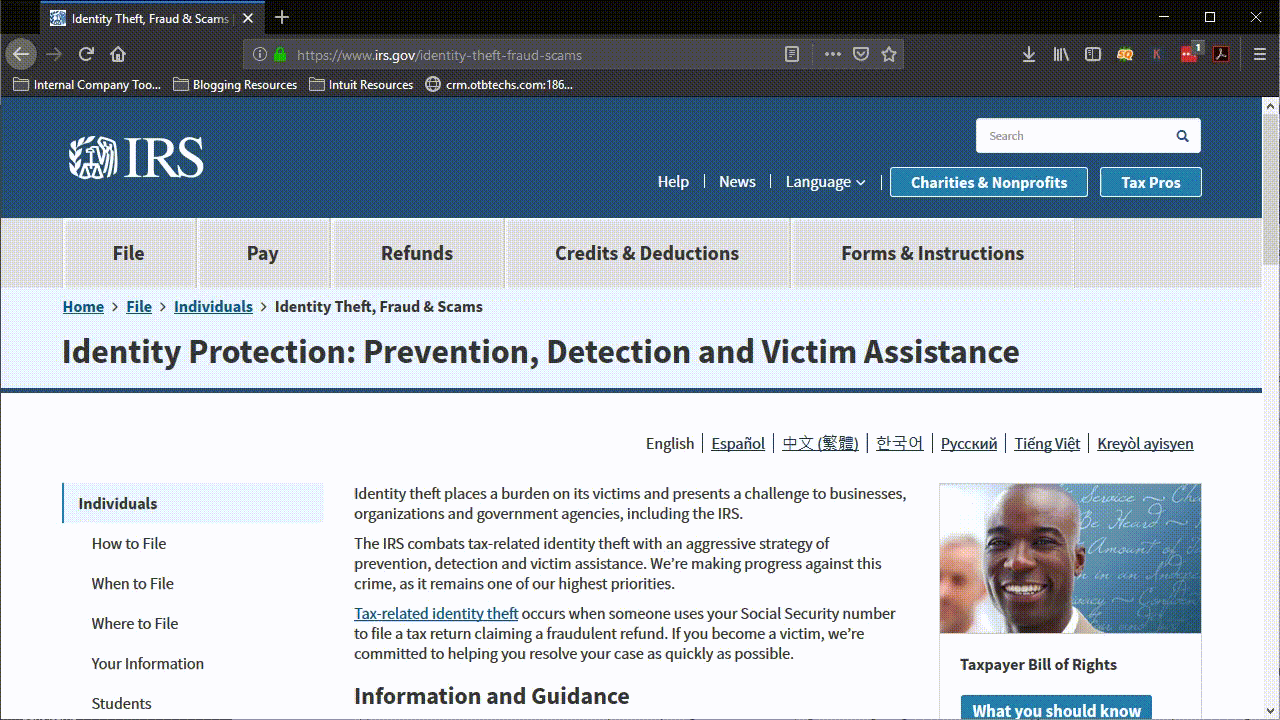
Task: Open Where to File sidebar link
Action: coord(135,624)
